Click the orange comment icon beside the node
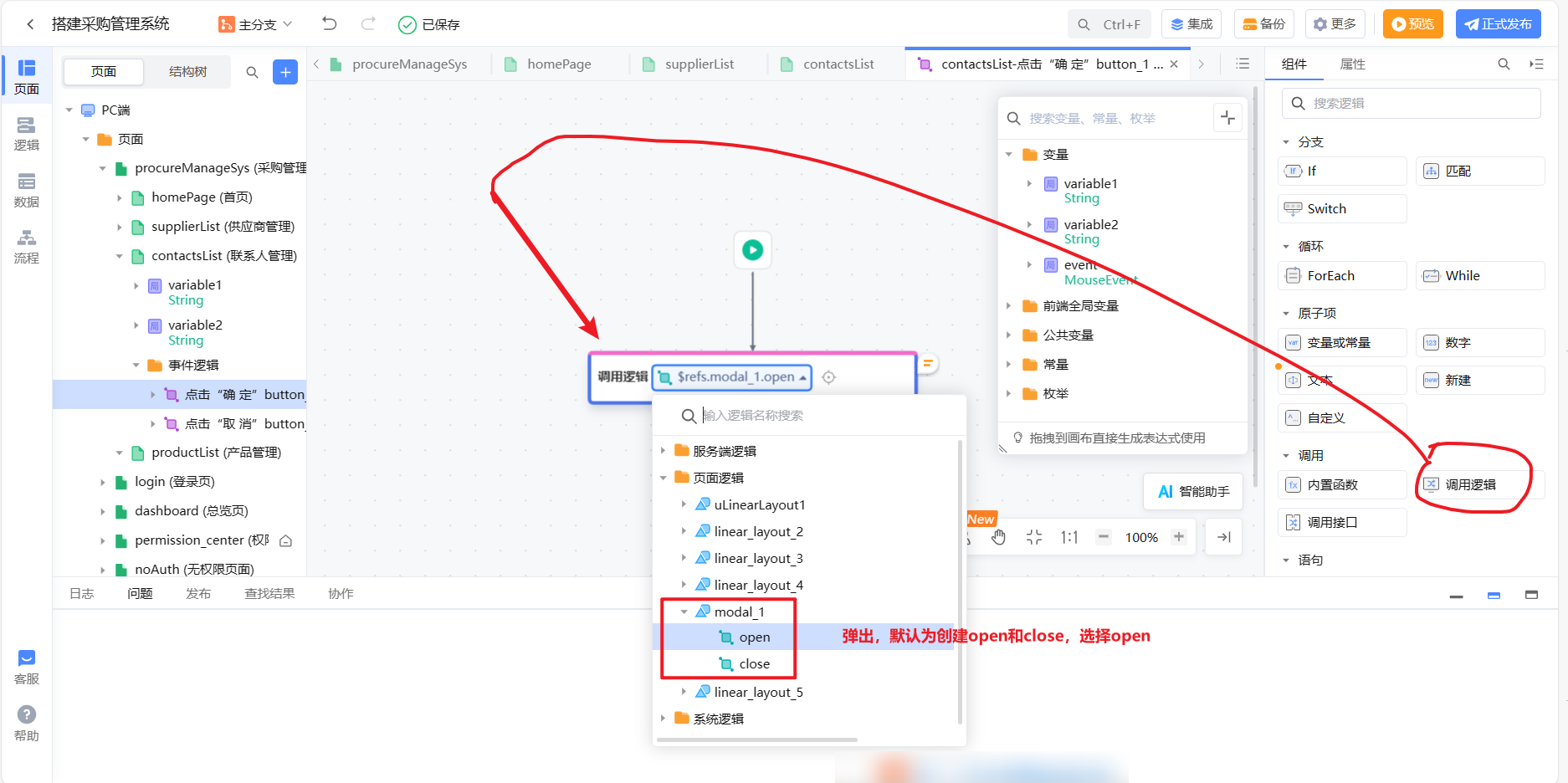The image size is (1568, 783). coord(927,363)
